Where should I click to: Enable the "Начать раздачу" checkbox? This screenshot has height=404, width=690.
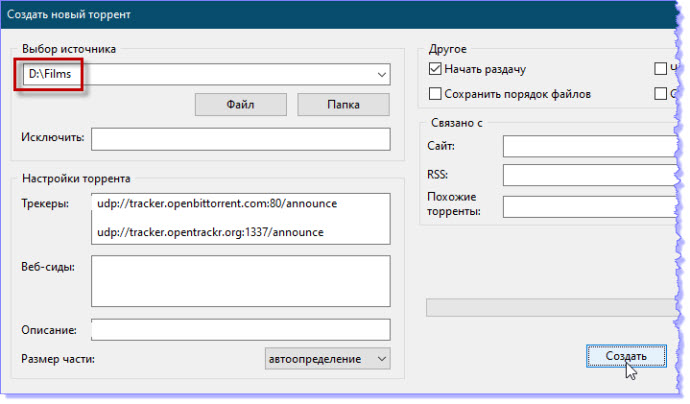435,69
